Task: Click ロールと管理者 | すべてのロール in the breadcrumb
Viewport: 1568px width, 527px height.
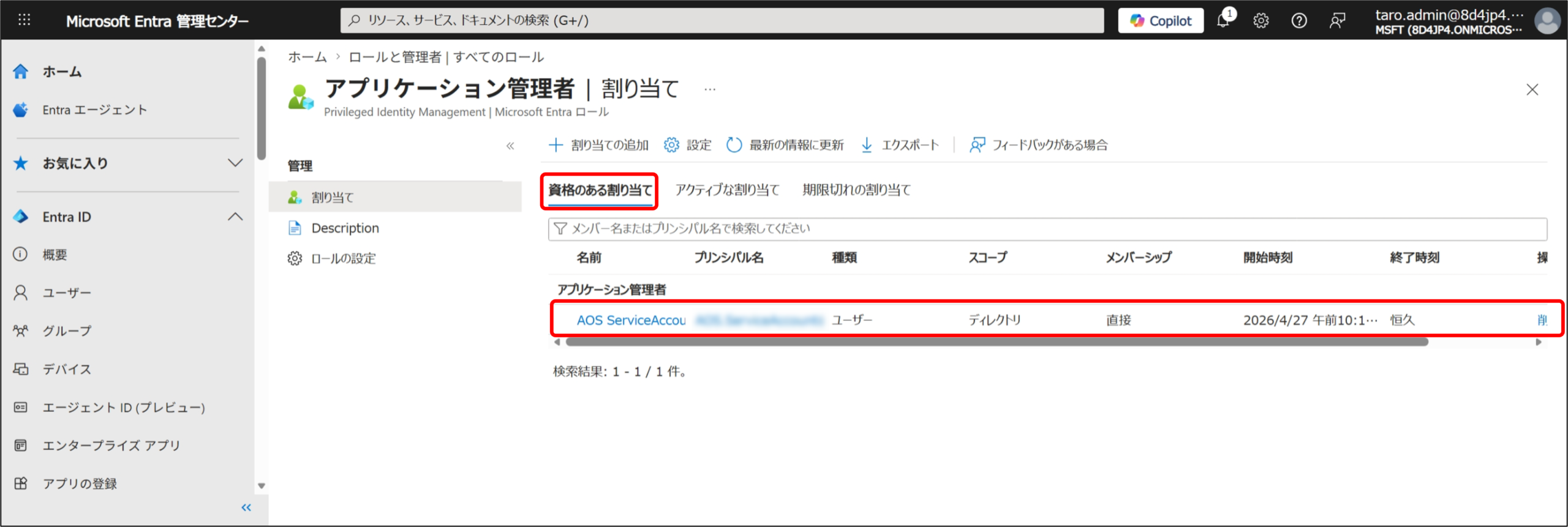Action: 446,58
